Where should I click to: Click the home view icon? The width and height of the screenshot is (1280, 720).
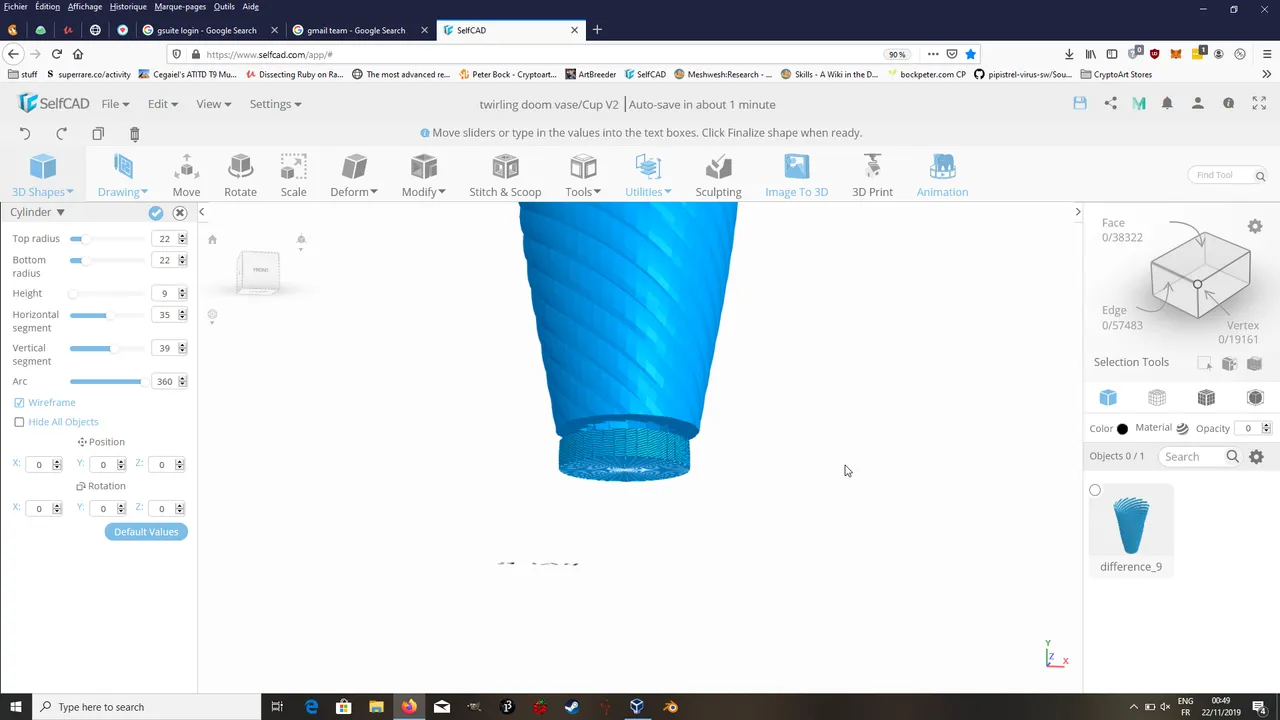[x=212, y=239]
